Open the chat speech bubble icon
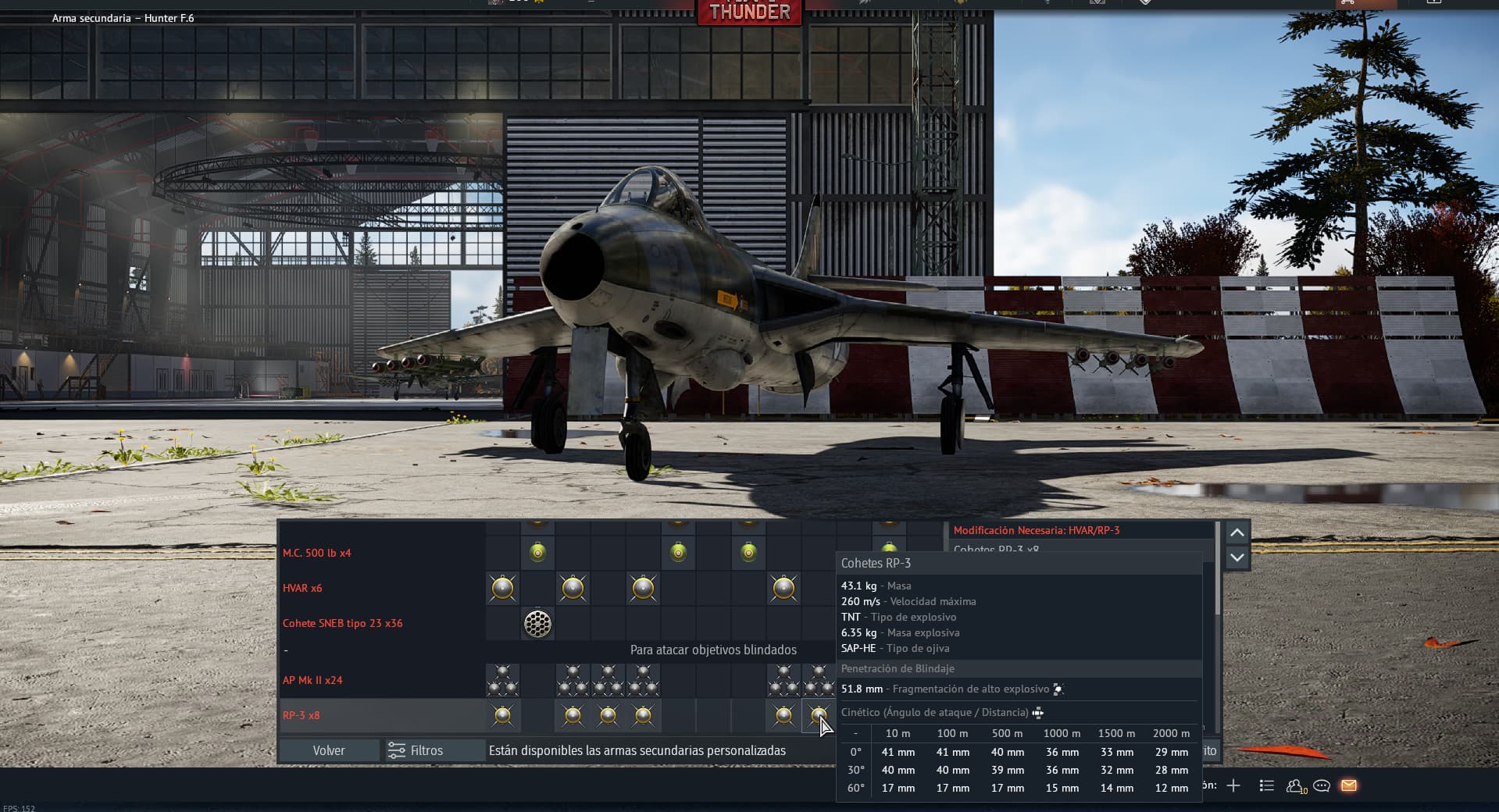This screenshot has width=1499, height=812. pos(1322,785)
